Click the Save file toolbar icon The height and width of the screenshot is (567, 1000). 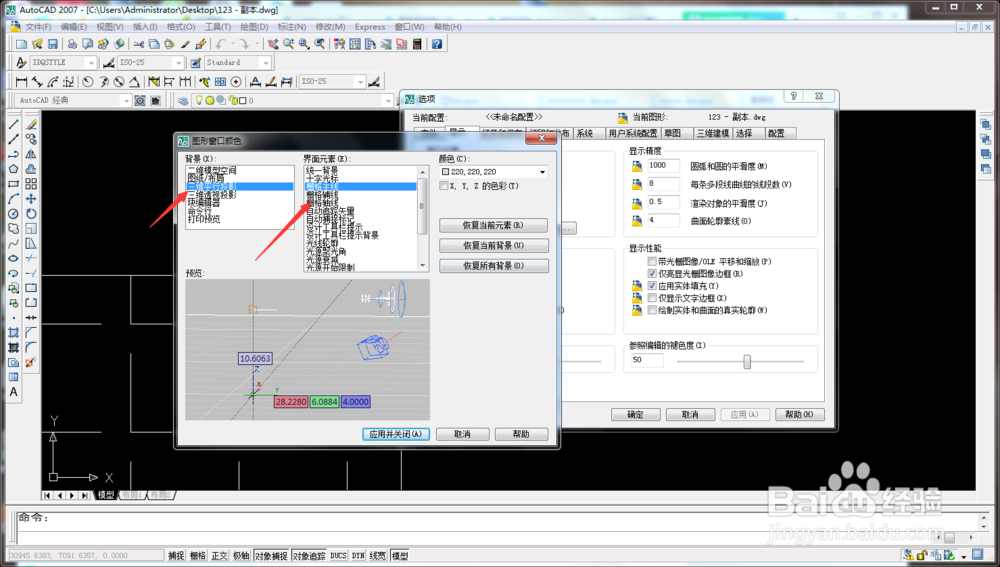point(53,44)
